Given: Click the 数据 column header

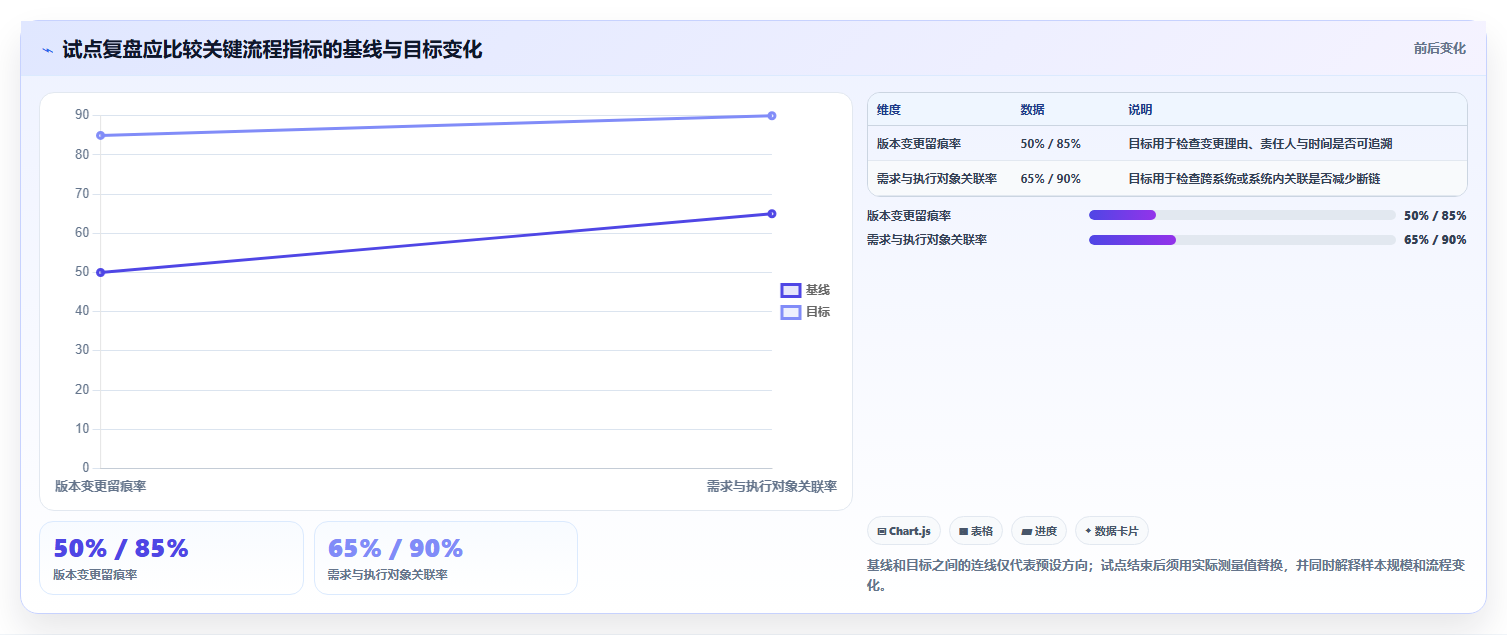Looking at the screenshot, I should click(x=1032, y=110).
